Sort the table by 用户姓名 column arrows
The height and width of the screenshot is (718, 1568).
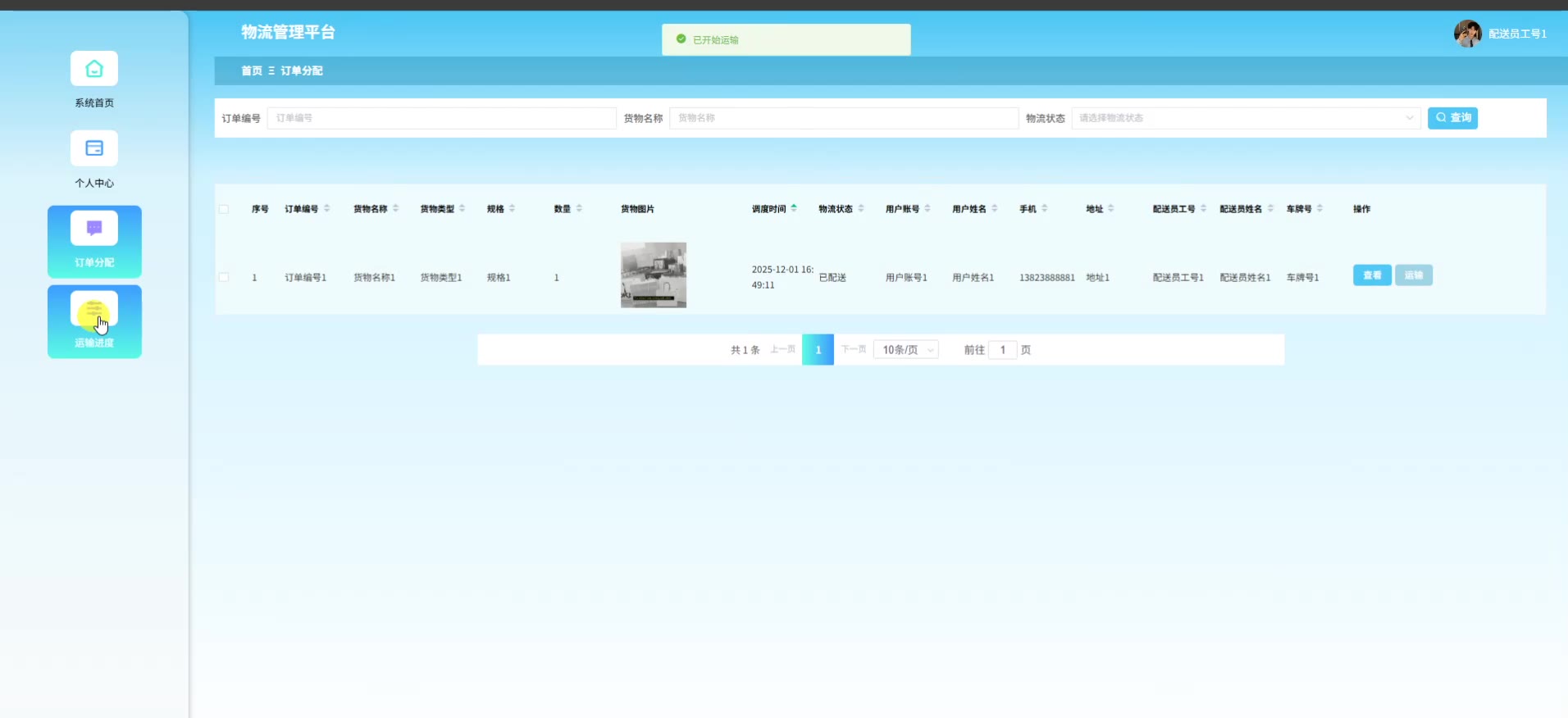(x=995, y=208)
